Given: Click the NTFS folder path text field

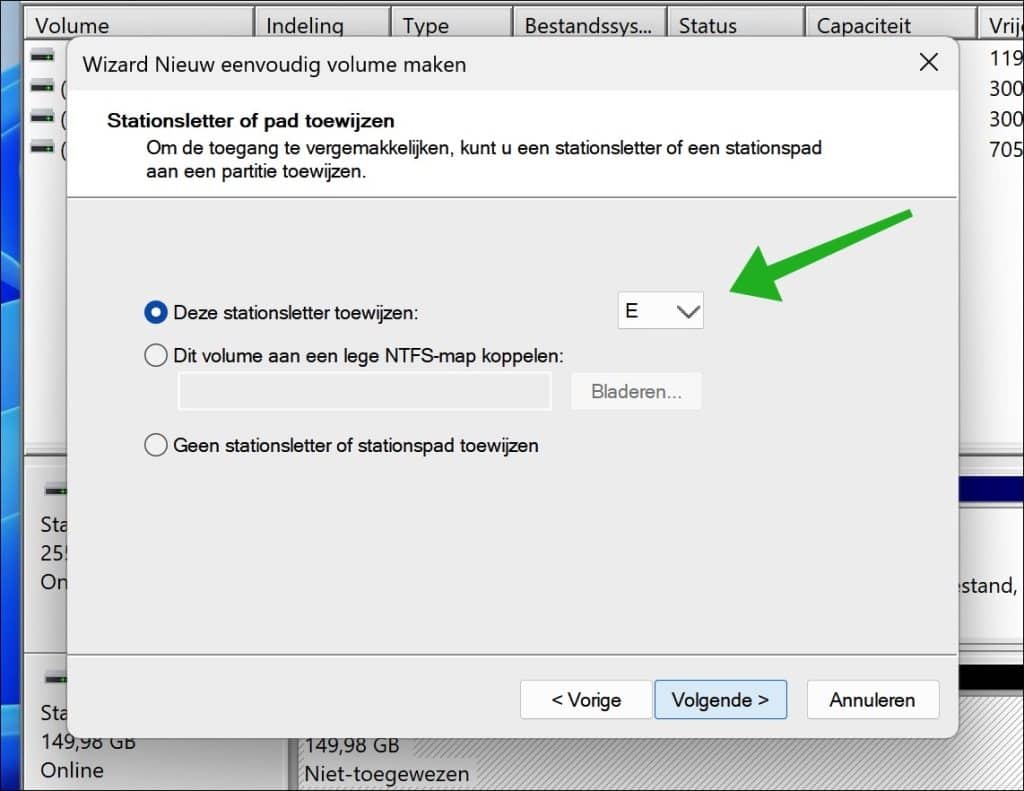Looking at the screenshot, I should pyautogui.click(x=364, y=392).
